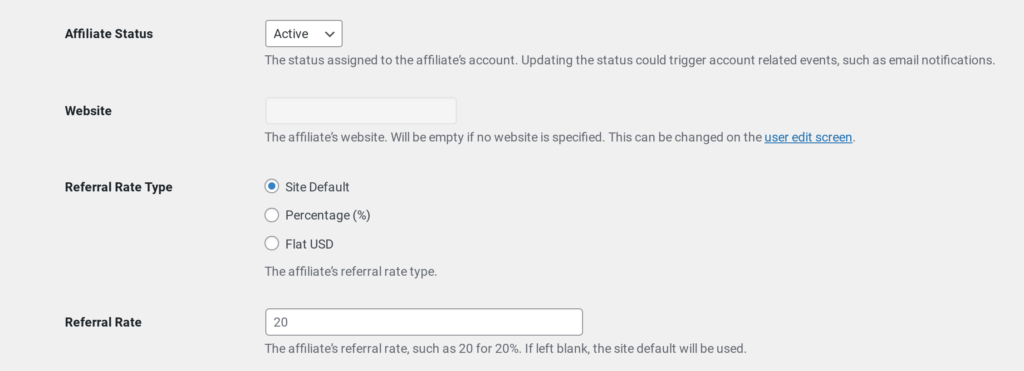Open the Affiliate Status dropdown
1024x371 pixels.
pyautogui.click(x=304, y=34)
